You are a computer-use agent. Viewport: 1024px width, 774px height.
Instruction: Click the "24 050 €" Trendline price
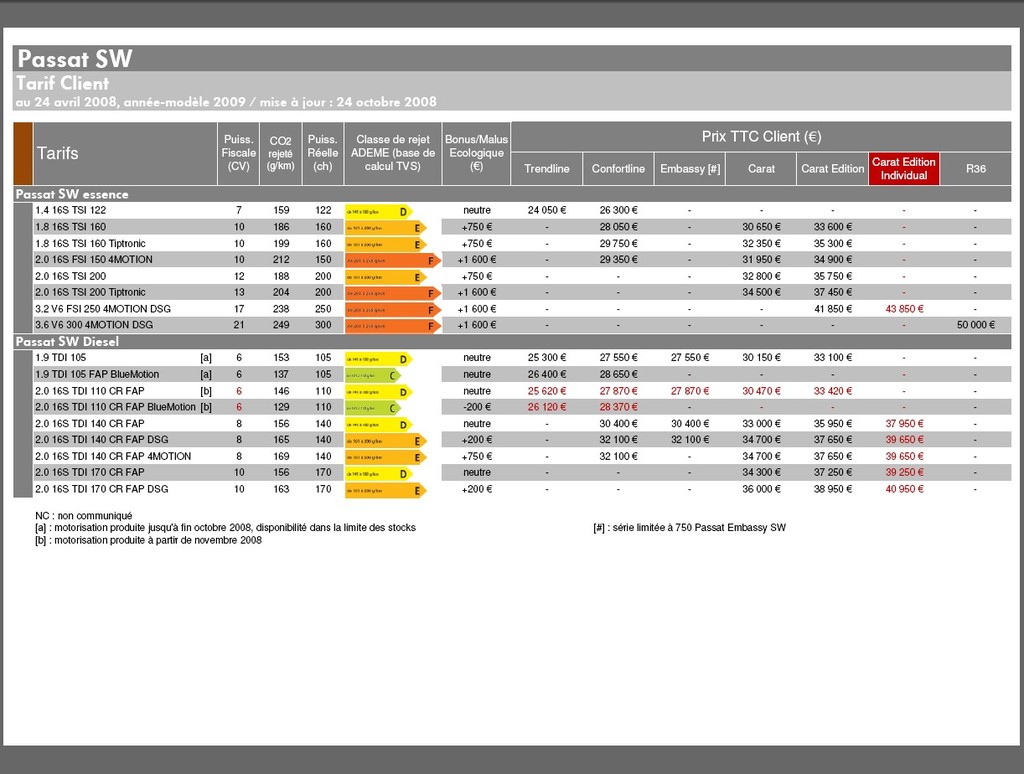click(x=547, y=210)
